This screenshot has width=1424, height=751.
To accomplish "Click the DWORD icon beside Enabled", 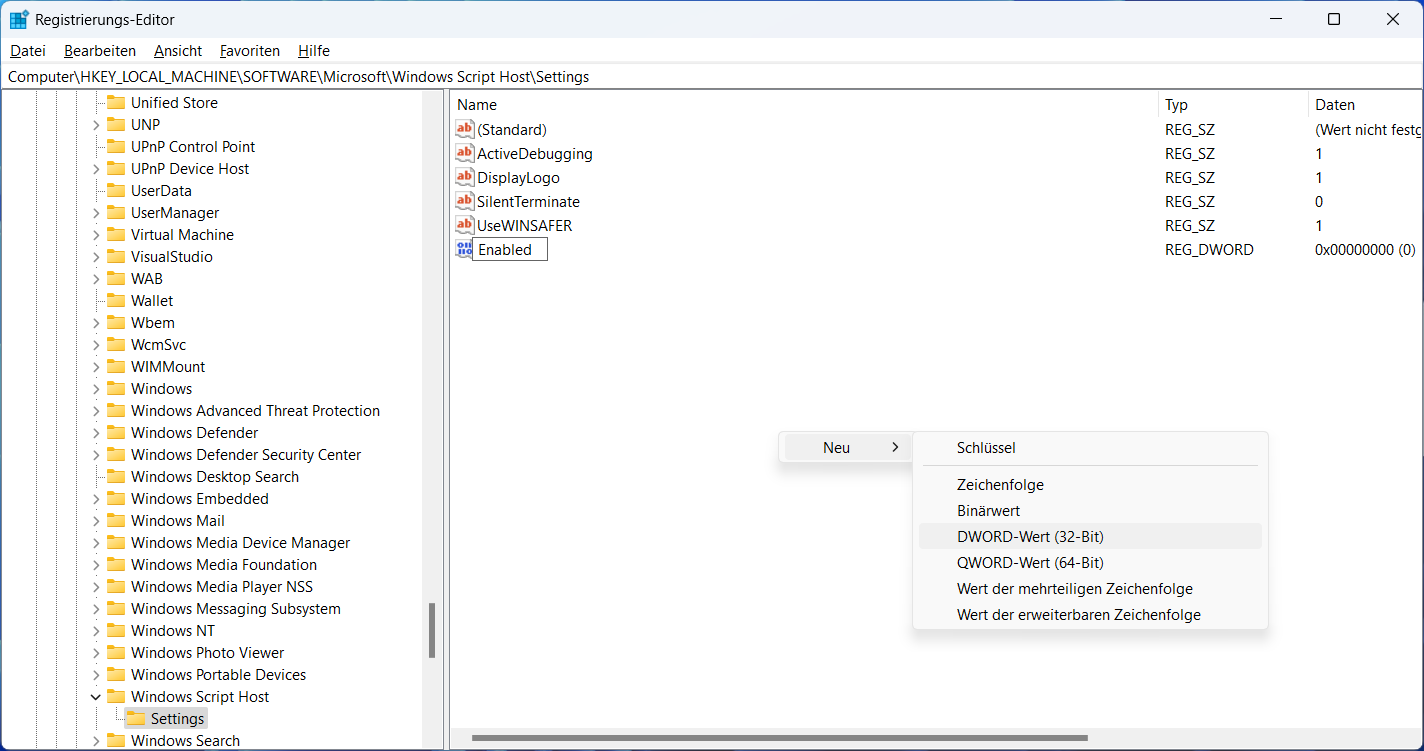I will 463,249.
